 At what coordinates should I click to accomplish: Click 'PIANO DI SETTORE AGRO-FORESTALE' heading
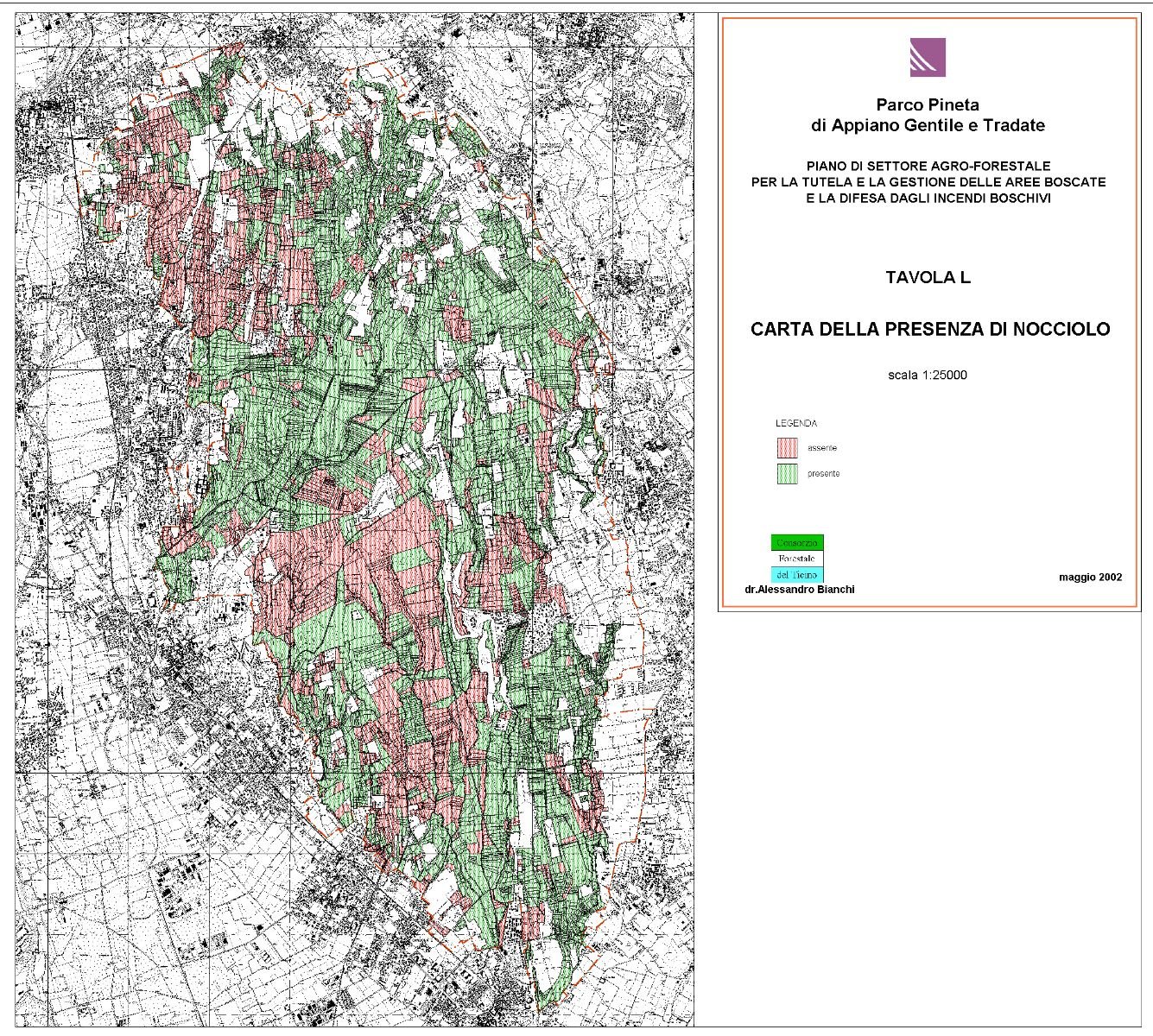coord(928,166)
